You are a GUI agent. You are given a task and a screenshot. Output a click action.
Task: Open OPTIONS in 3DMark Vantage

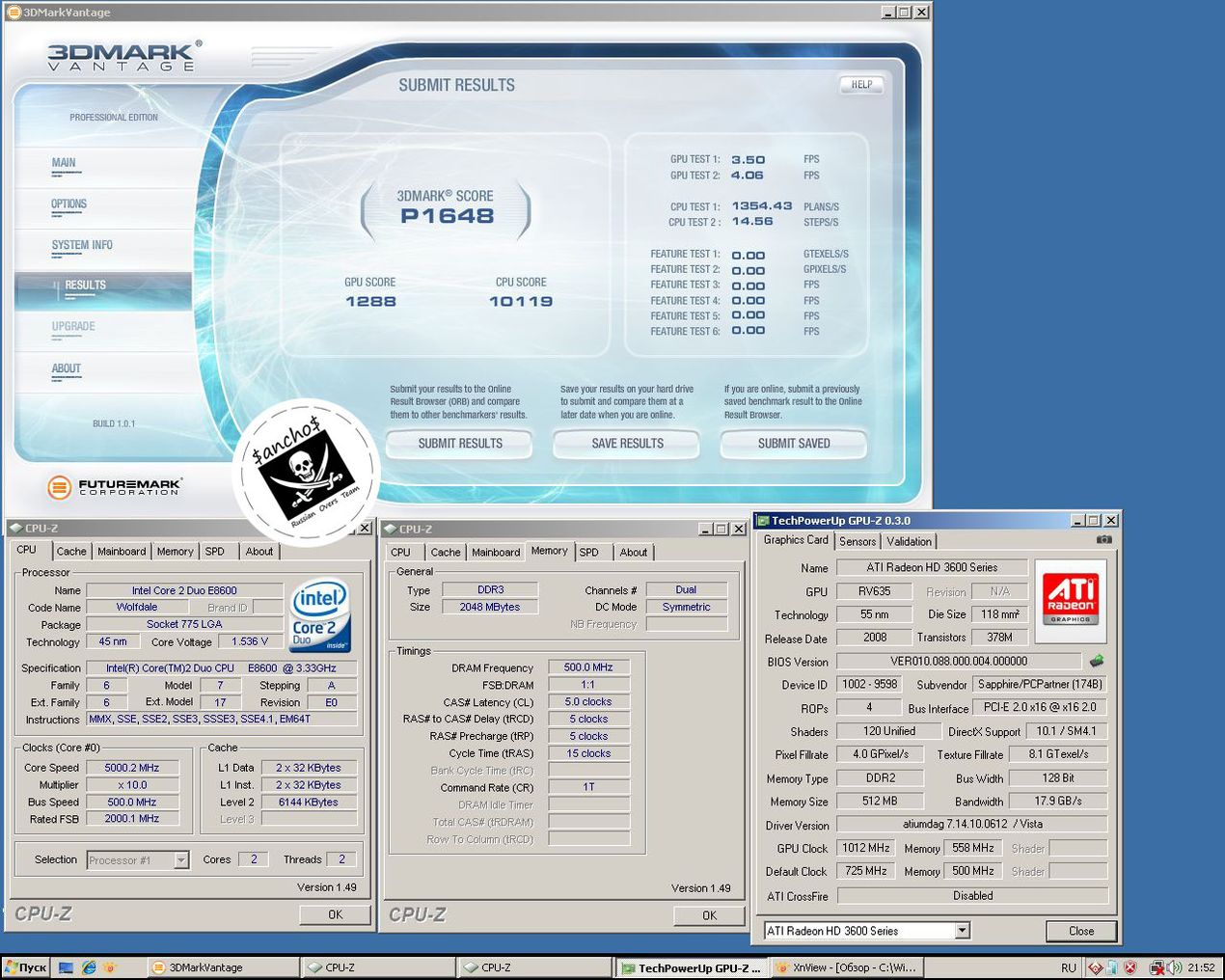(x=68, y=204)
